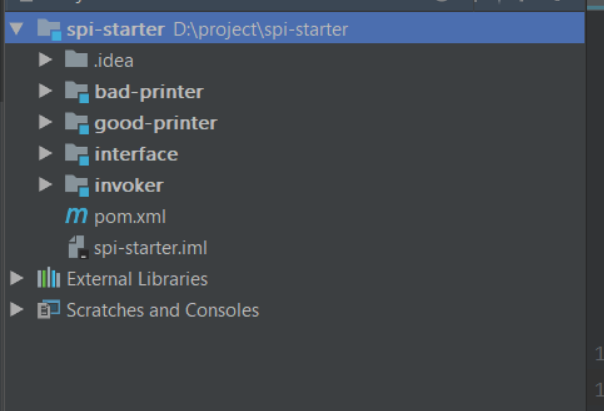Viewport: 604px width, 411px height.
Task: Expand the .idea folder arrow
Action: (44, 60)
